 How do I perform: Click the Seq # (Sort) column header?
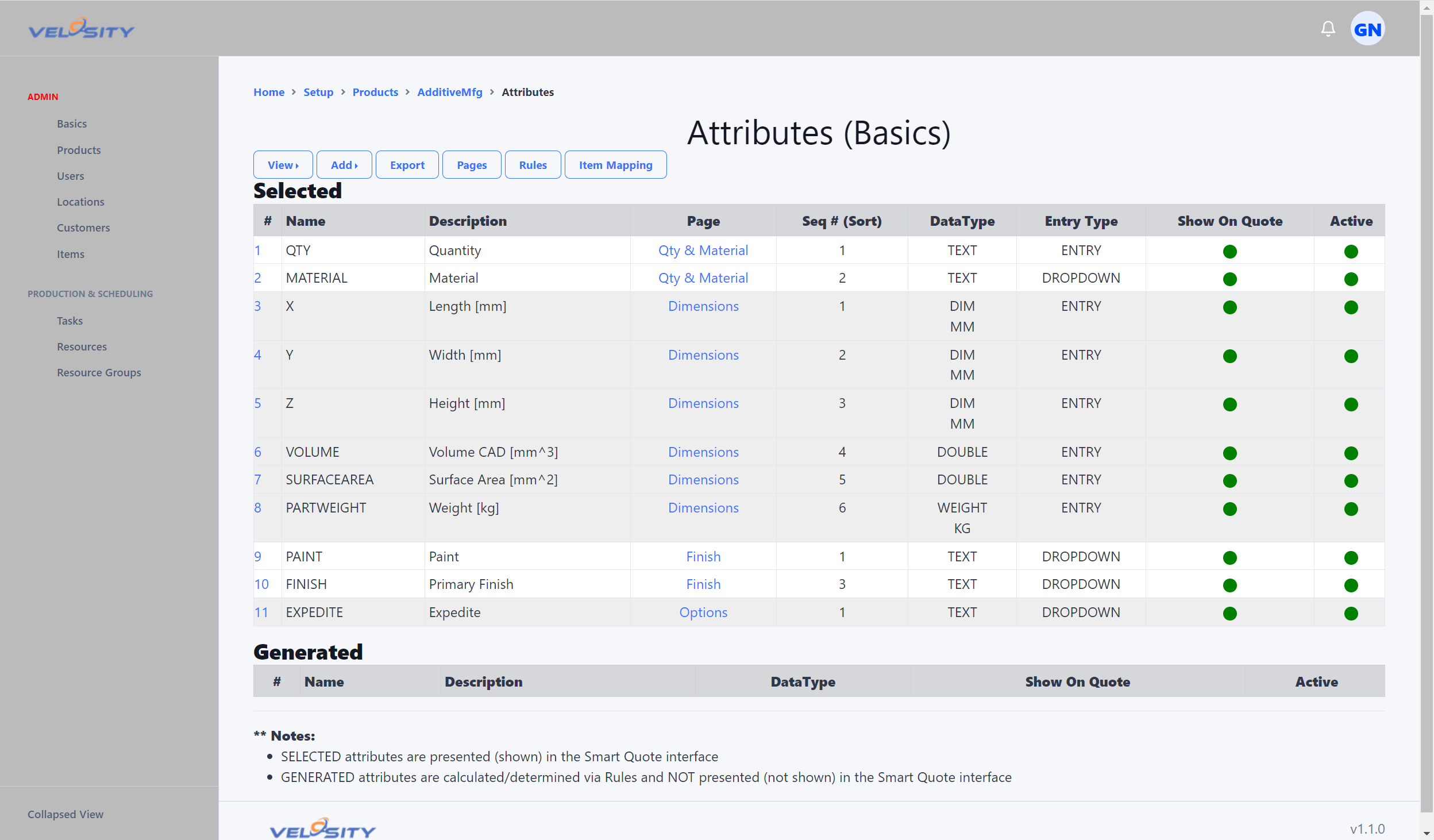(842, 221)
